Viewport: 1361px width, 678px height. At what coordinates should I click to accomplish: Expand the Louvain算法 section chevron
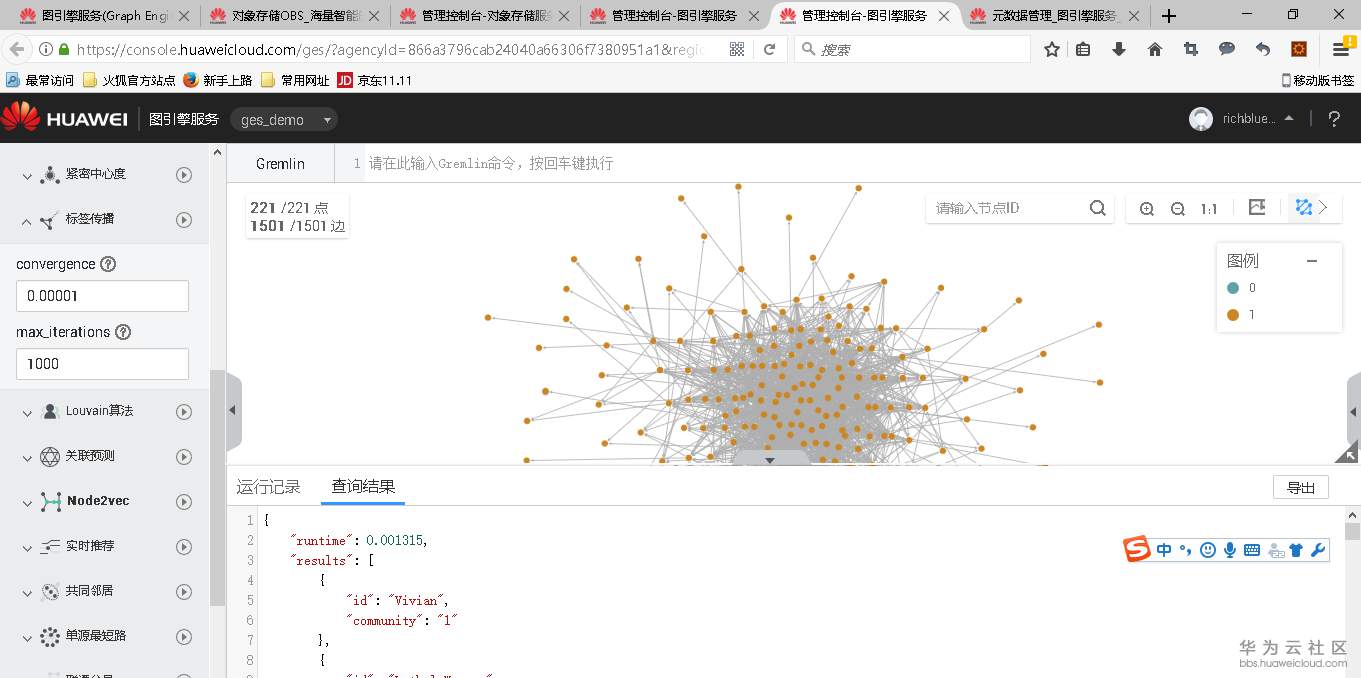click(x=27, y=412)
